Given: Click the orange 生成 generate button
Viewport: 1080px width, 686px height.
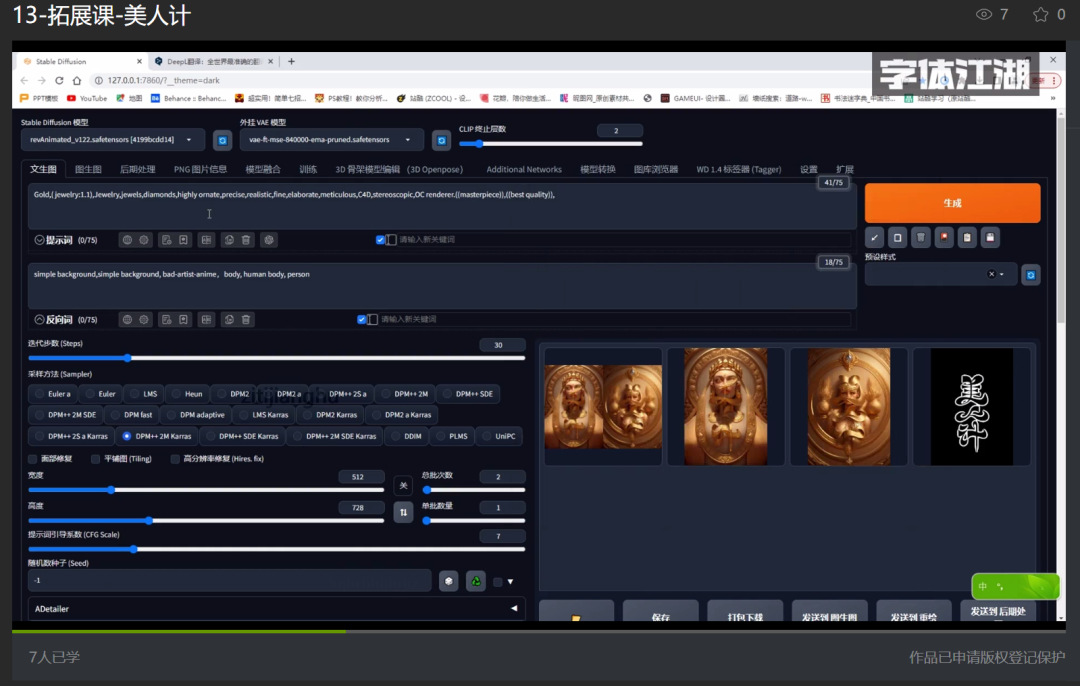Looking at the screenshot, I should pyautogui.click(x=953, y=203).
